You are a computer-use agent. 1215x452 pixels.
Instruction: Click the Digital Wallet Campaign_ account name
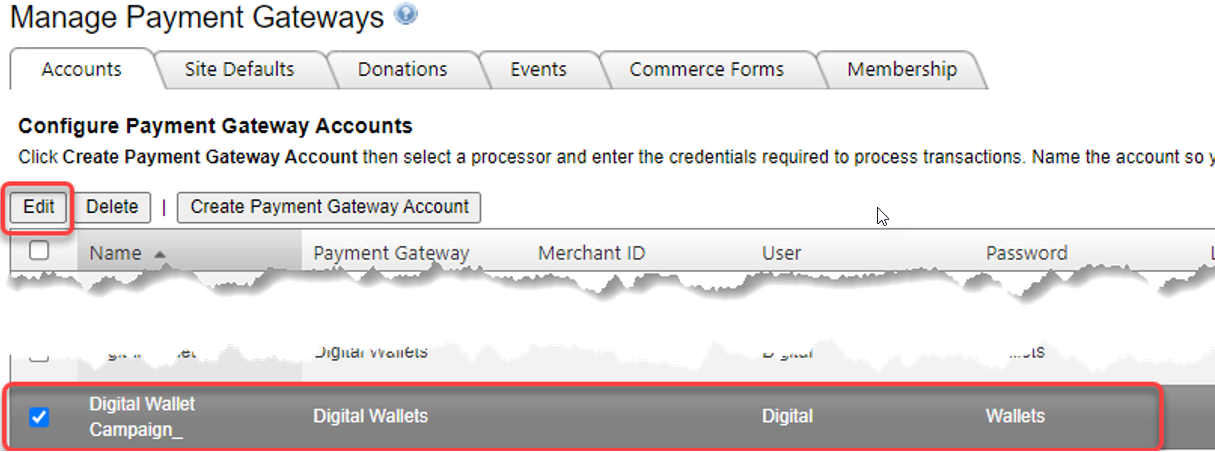click(x=142, y=416)
